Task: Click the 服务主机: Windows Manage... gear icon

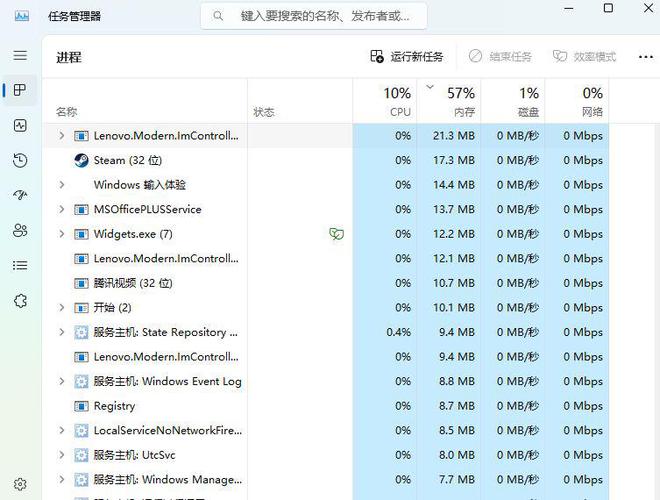Action: point(81,480)
